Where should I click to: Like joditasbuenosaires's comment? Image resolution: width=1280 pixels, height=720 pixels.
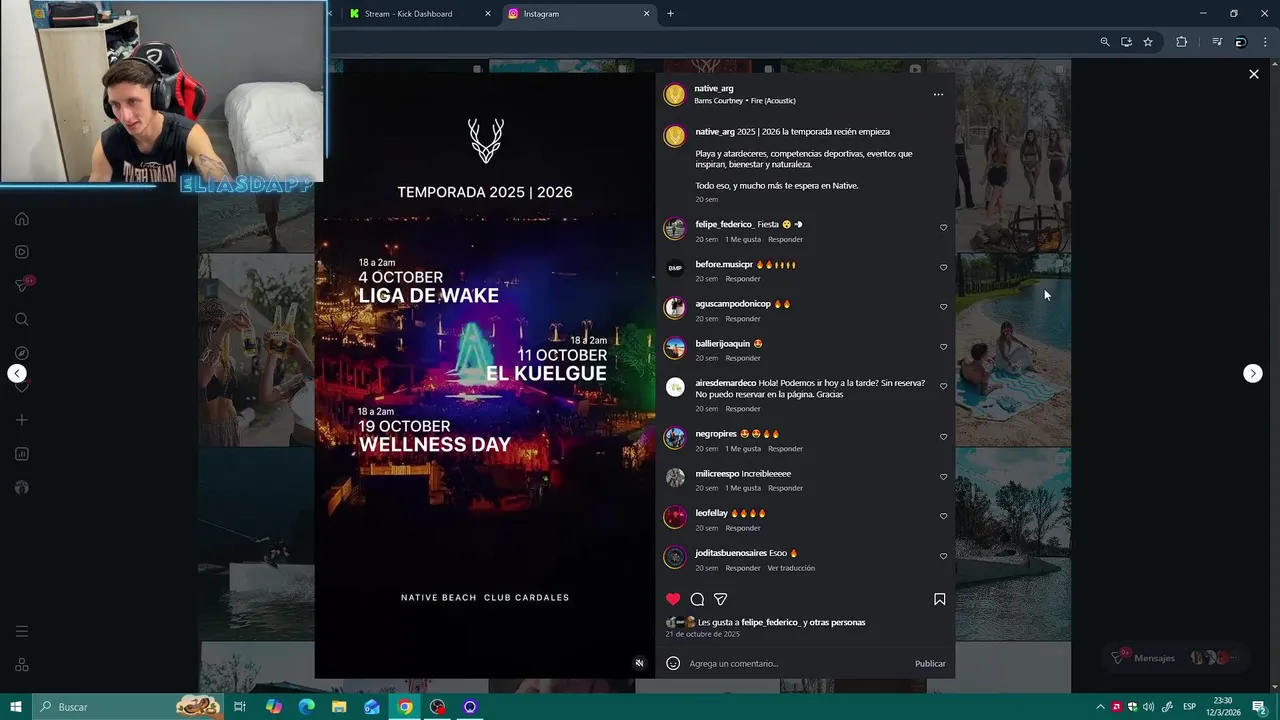pos(943,556)
